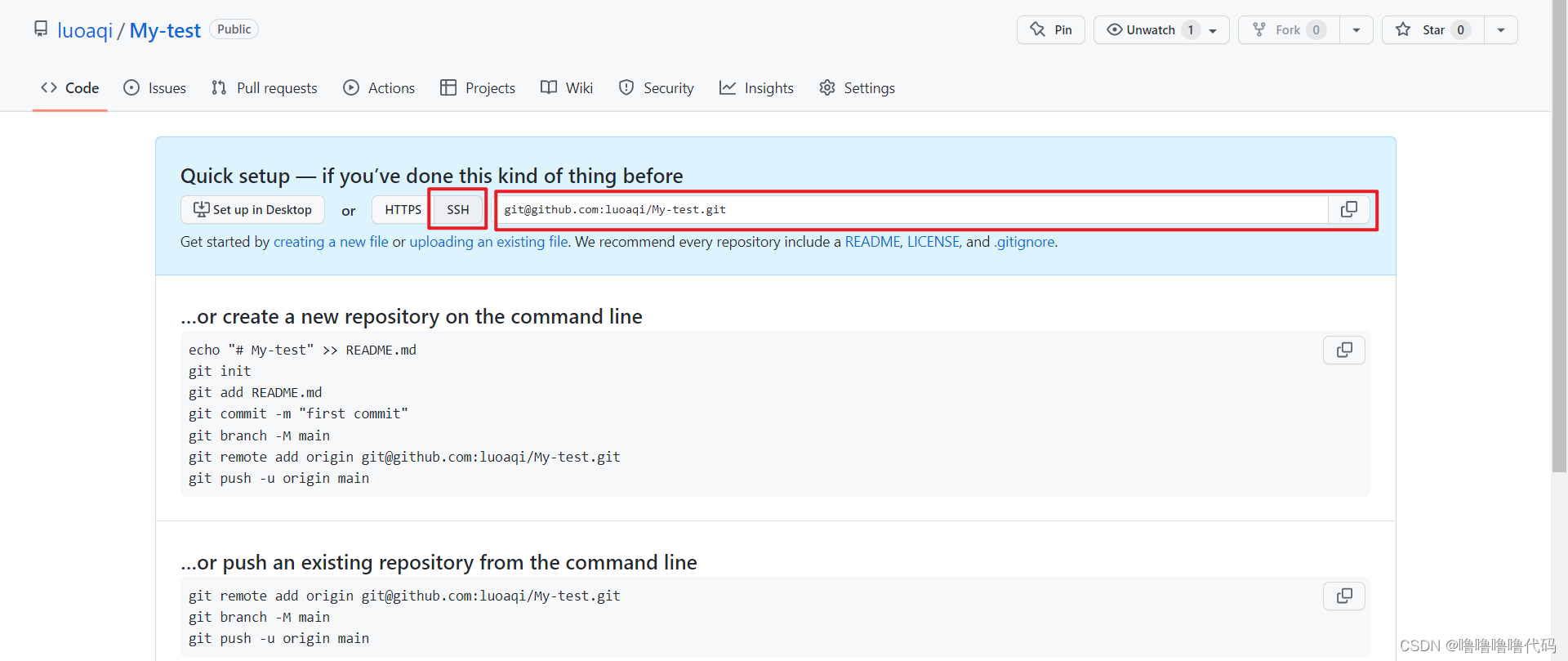Open the README link

pyautogui.click(x=873, y=242)
